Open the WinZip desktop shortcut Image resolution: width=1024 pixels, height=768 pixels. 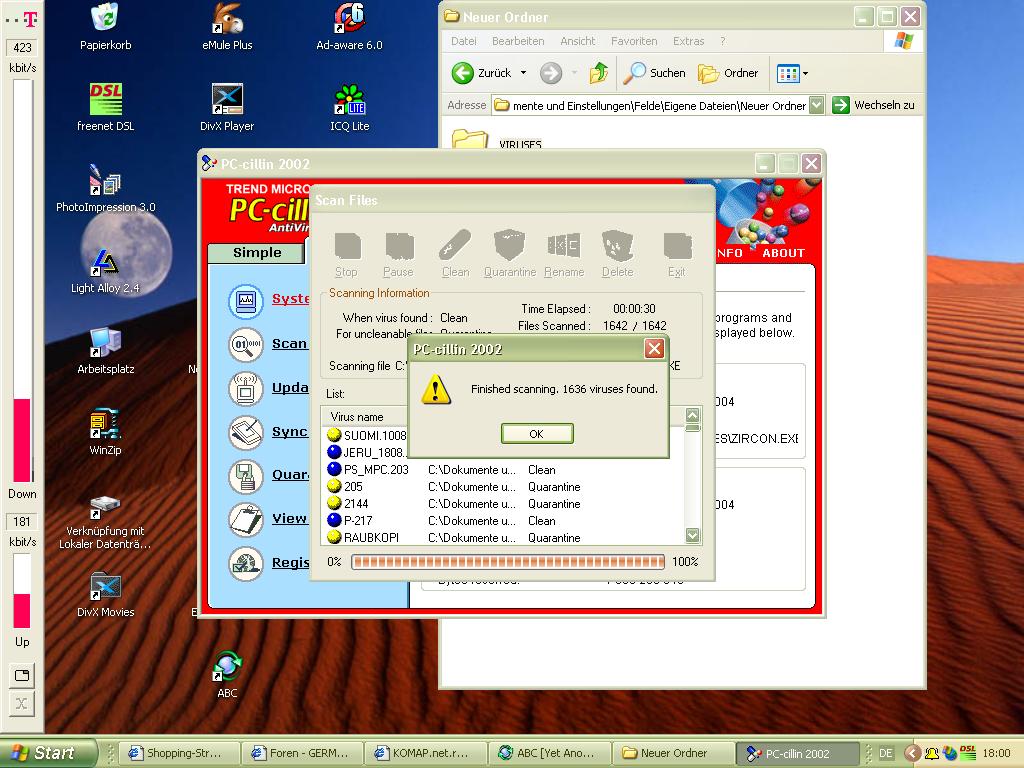click(x=105, y=424)
